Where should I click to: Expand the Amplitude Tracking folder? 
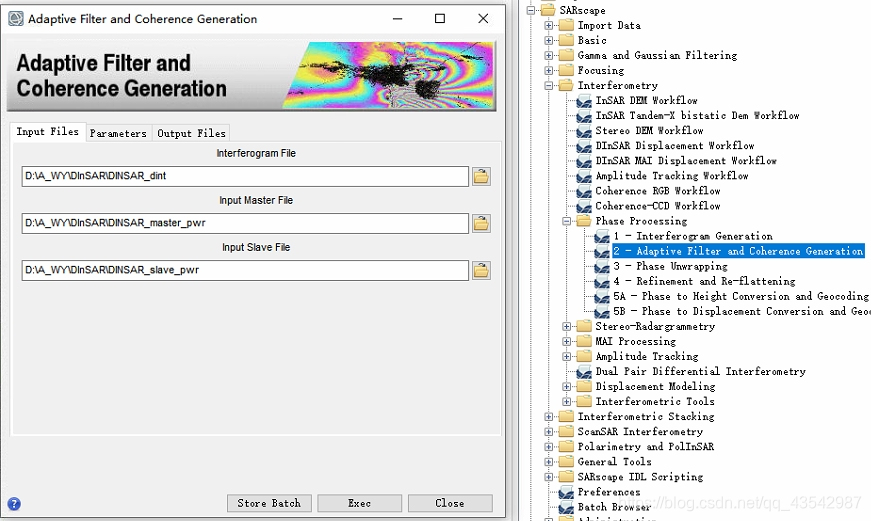click(x=567, y=356)
